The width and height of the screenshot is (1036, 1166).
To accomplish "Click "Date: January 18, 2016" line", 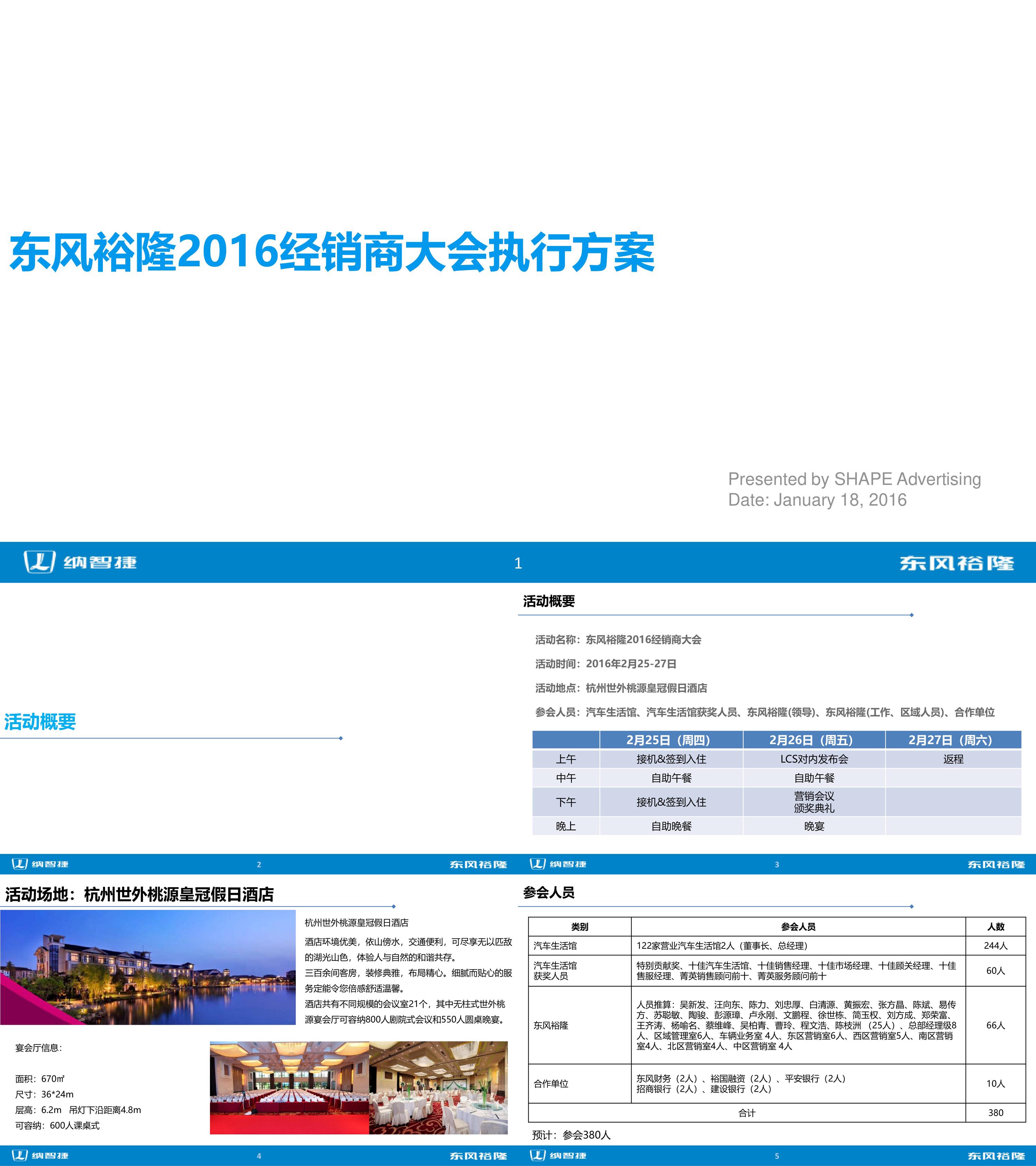I will pos(817,500).
